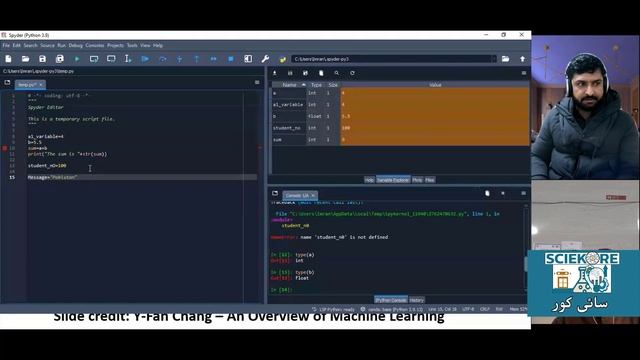
Task: Save data as icon in Variable Explorer
Action: (305, 73)
